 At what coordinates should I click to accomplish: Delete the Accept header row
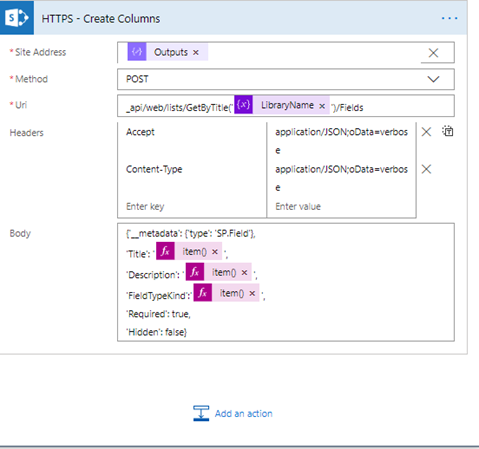click(426, 132)
